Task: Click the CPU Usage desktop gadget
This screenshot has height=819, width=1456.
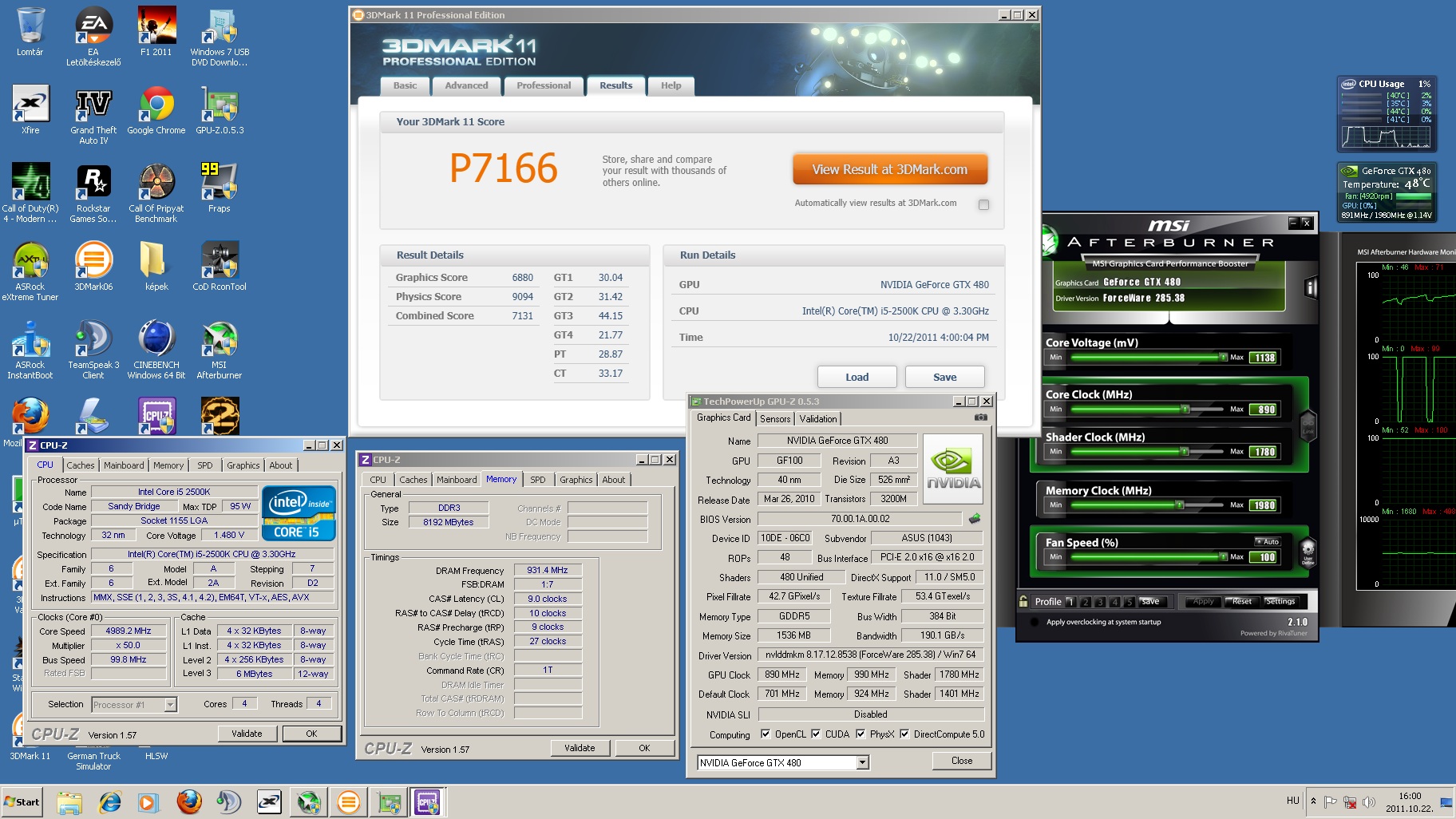Action: coord(1387,114)
